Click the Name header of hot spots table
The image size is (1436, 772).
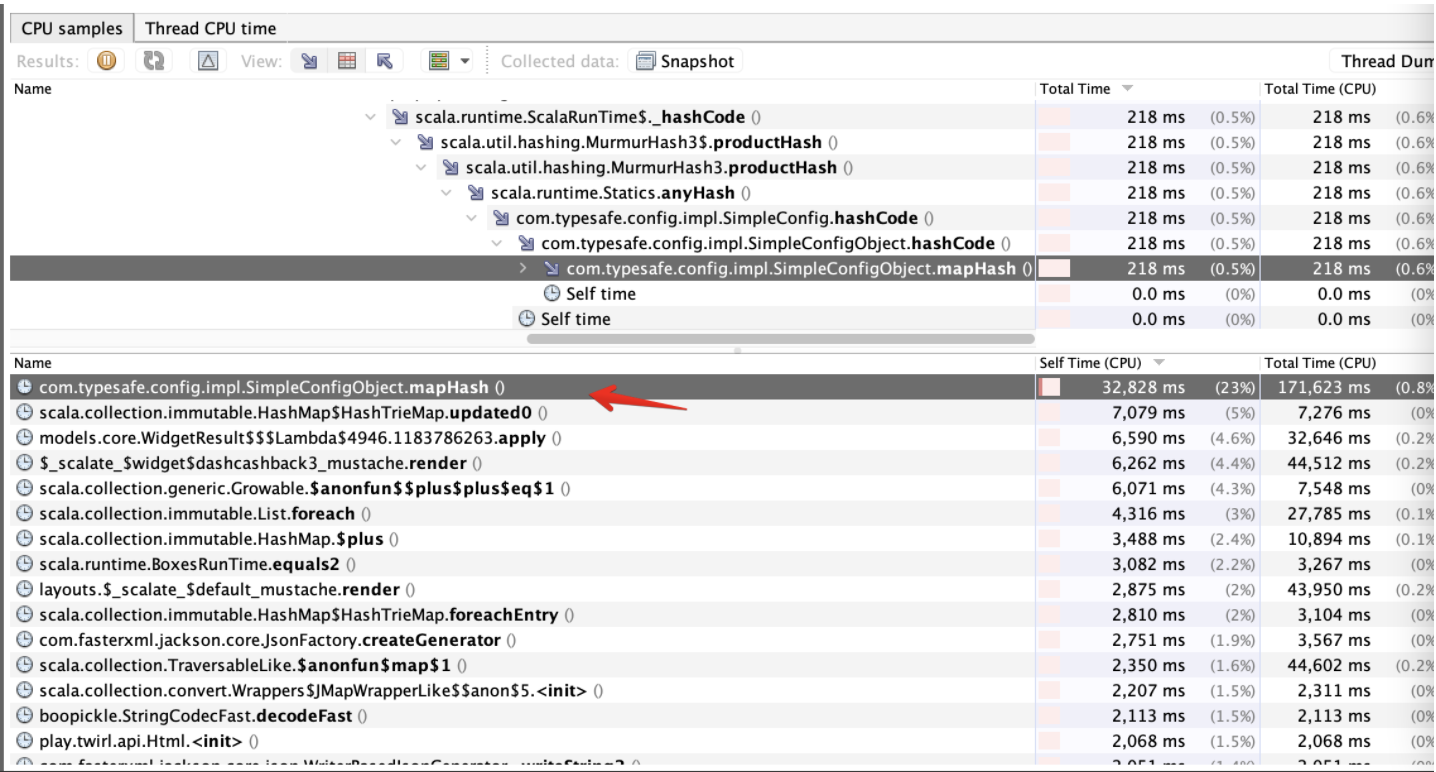pyautogui.click(x=522, y=363)
